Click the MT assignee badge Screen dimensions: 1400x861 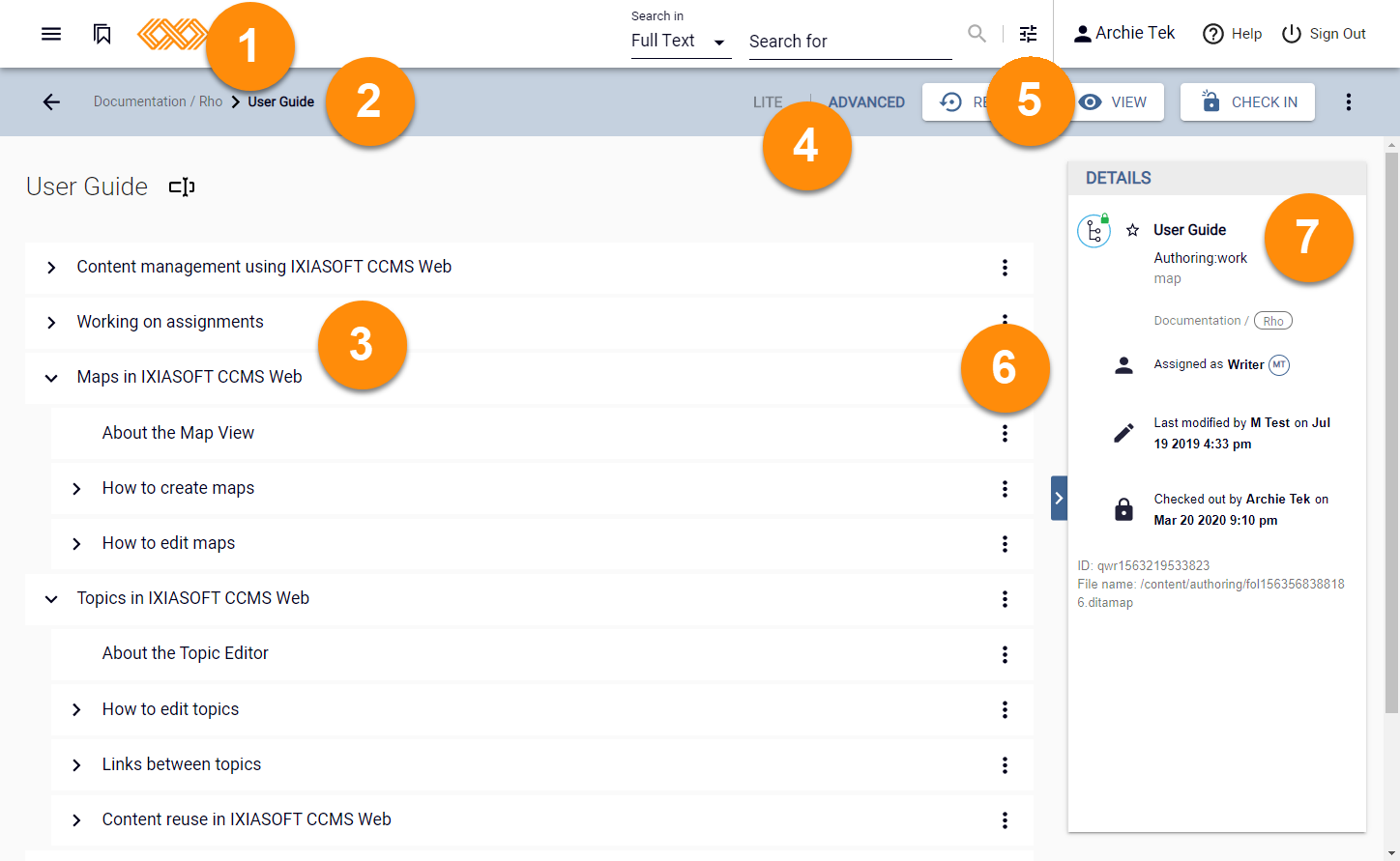[x=1279, y=364]
